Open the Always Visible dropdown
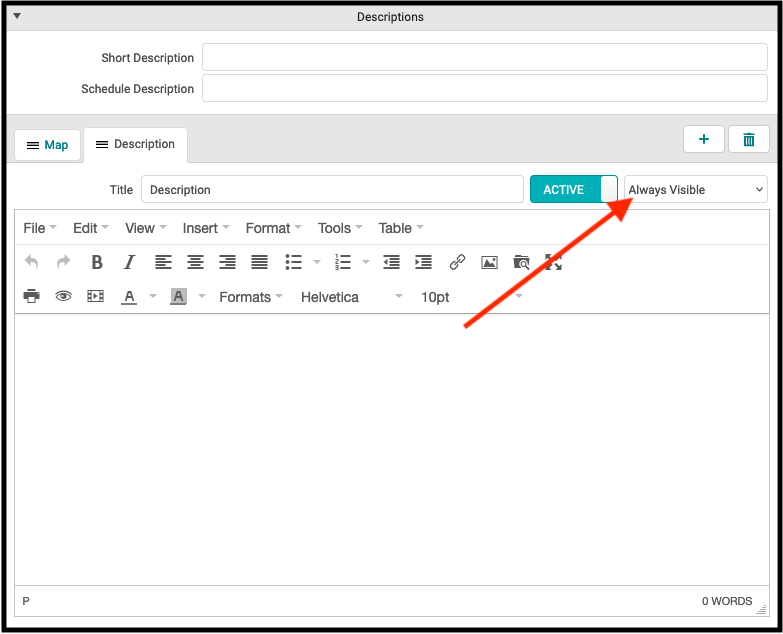The height and width of the screenshot is (634, 783). pyautogui.click(x=695, y=189)
